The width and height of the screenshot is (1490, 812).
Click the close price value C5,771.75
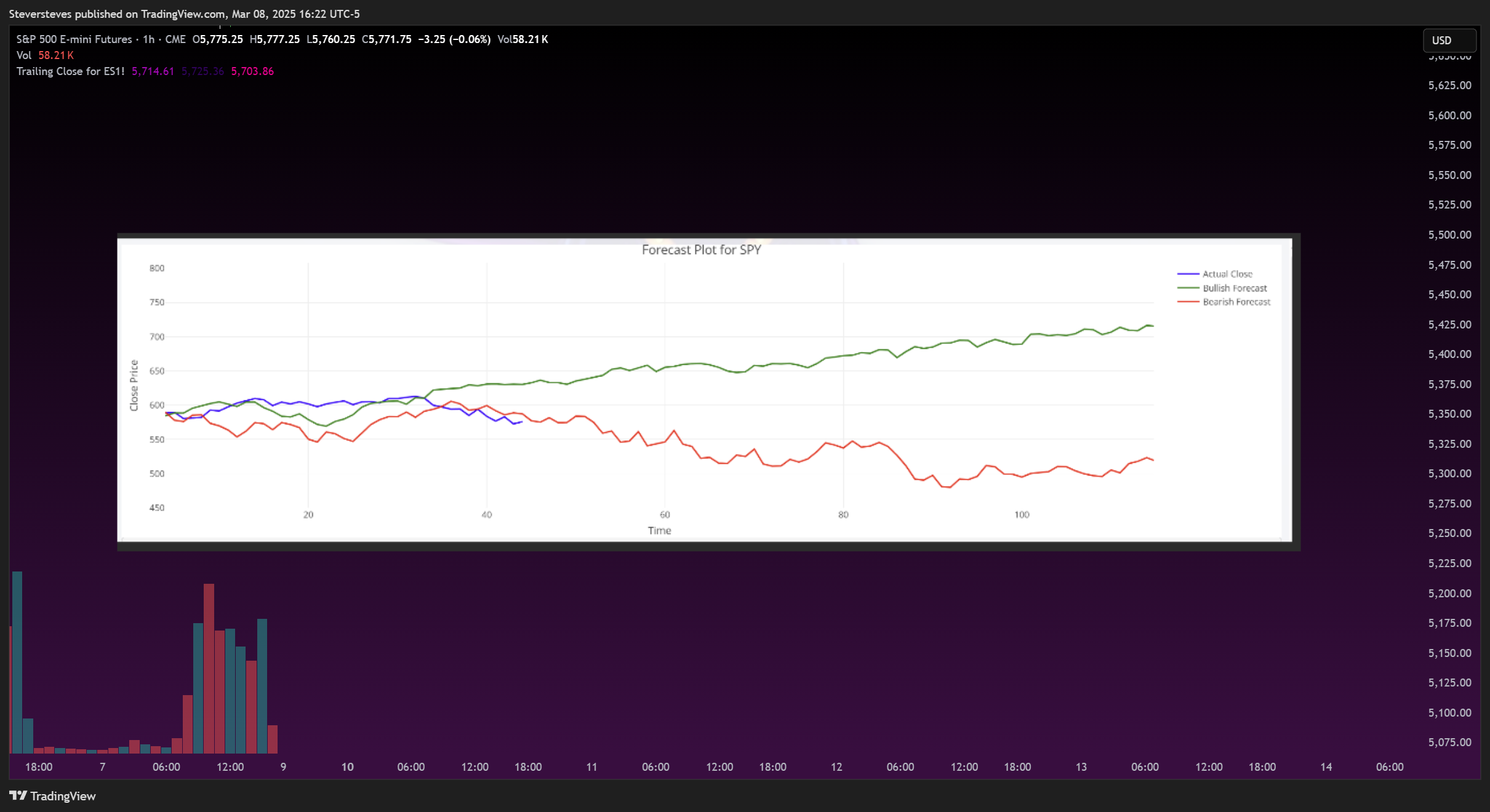click(387, 39)
